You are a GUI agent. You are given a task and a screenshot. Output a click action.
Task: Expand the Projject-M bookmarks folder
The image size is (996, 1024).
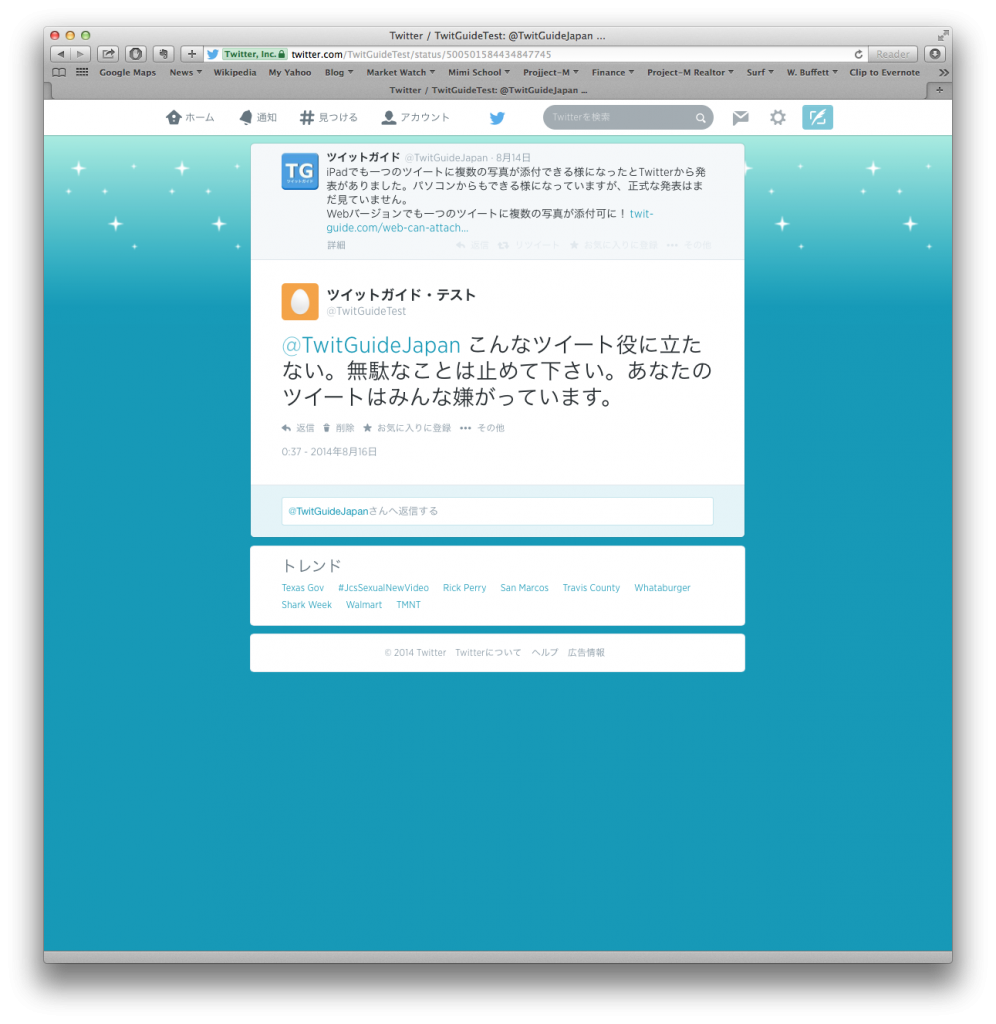pyautogui.click(x=551, y=72)
